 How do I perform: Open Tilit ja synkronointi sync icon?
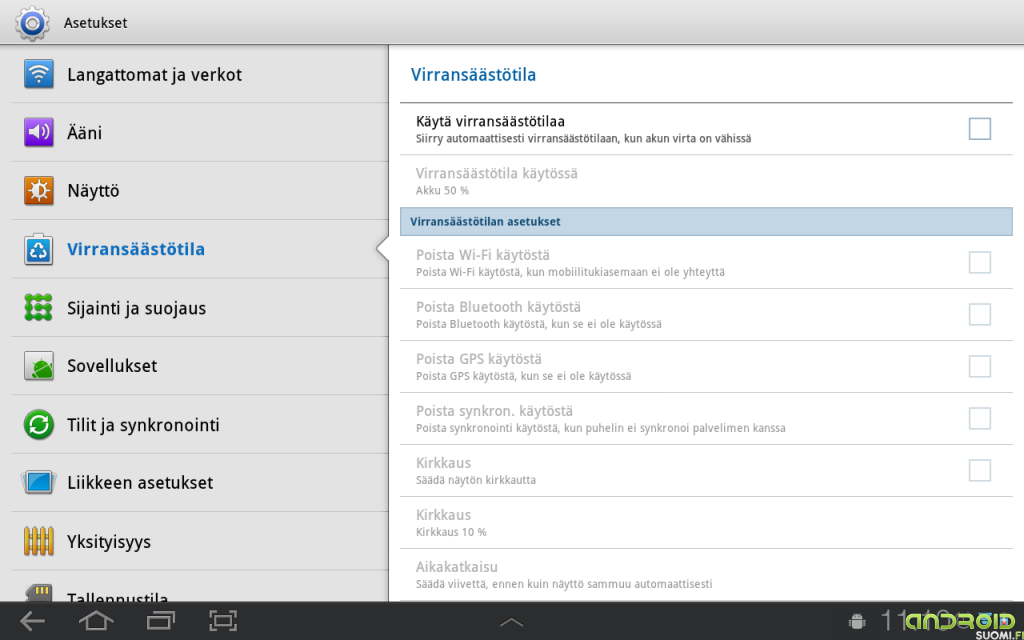pyautogui.click(x=39, y=424)
